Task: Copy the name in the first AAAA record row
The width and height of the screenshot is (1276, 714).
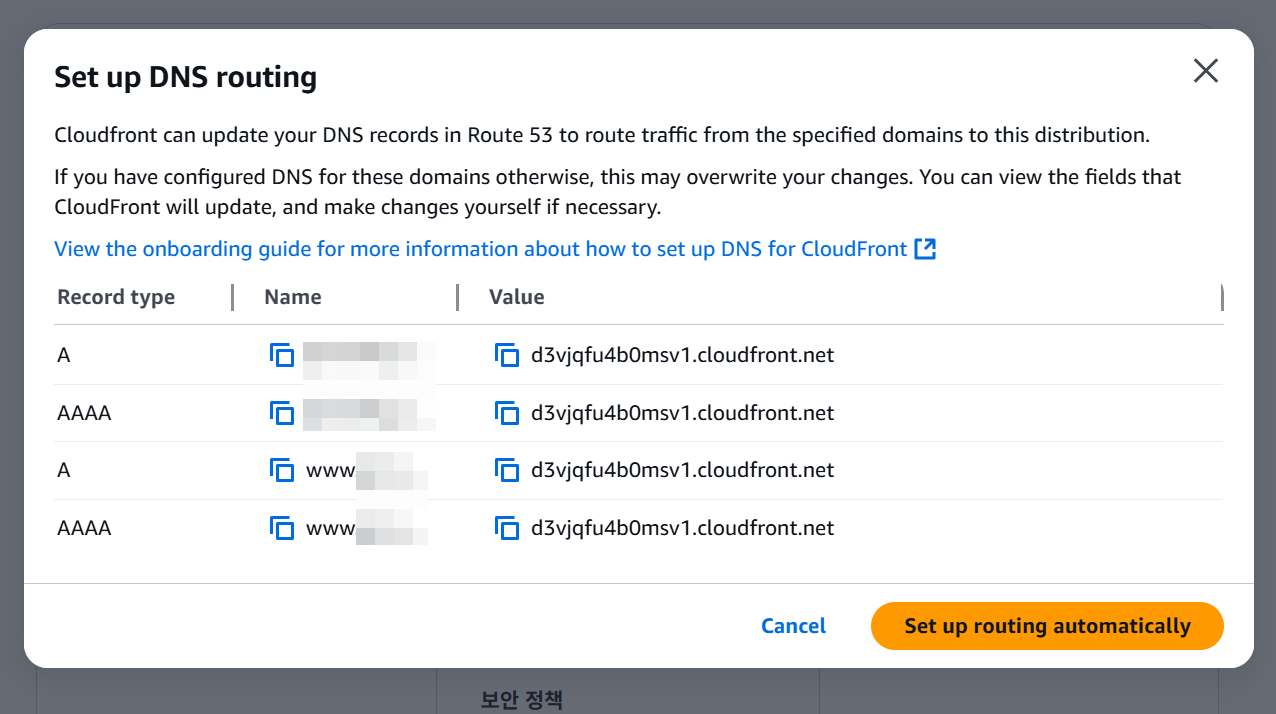Action: point(282,413)
